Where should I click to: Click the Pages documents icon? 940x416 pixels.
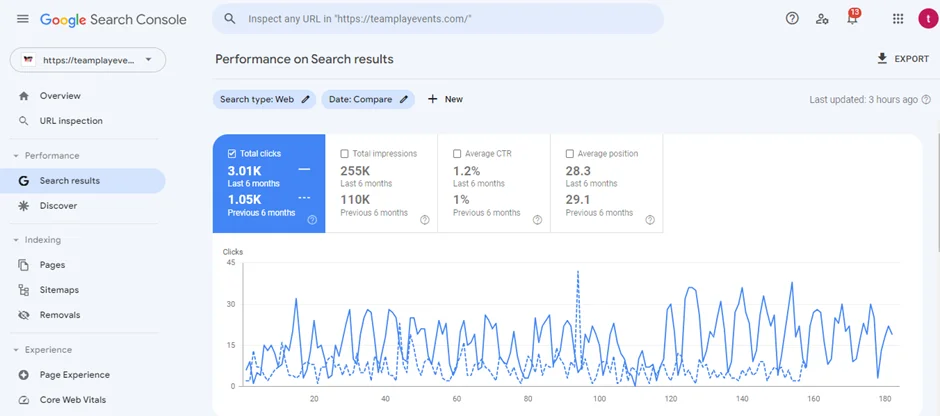[x=24, y=265]
